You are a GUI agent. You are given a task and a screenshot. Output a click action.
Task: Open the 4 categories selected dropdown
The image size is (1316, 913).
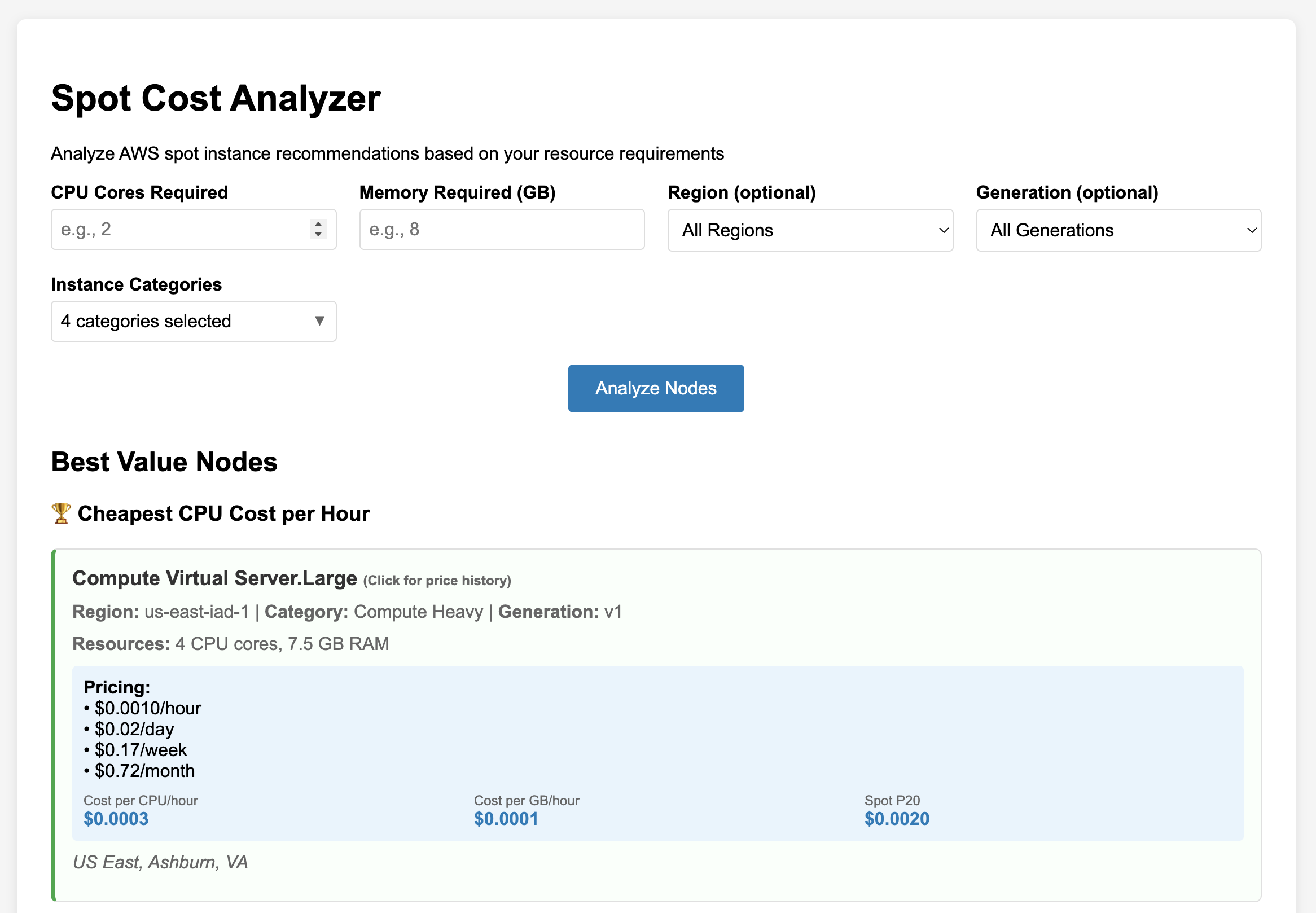pos(194,321)
